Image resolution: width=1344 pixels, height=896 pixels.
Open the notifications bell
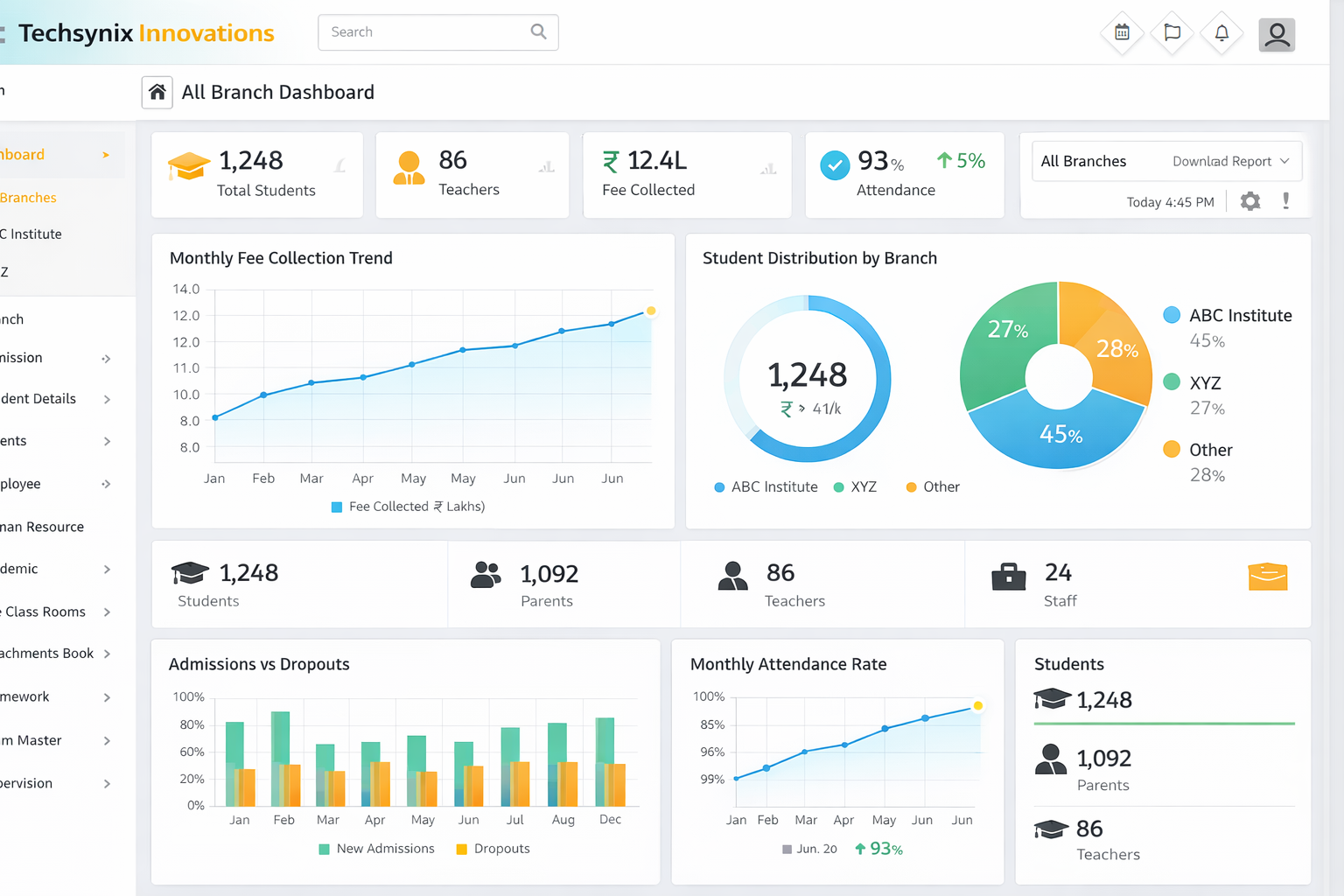pos(1221,33)
